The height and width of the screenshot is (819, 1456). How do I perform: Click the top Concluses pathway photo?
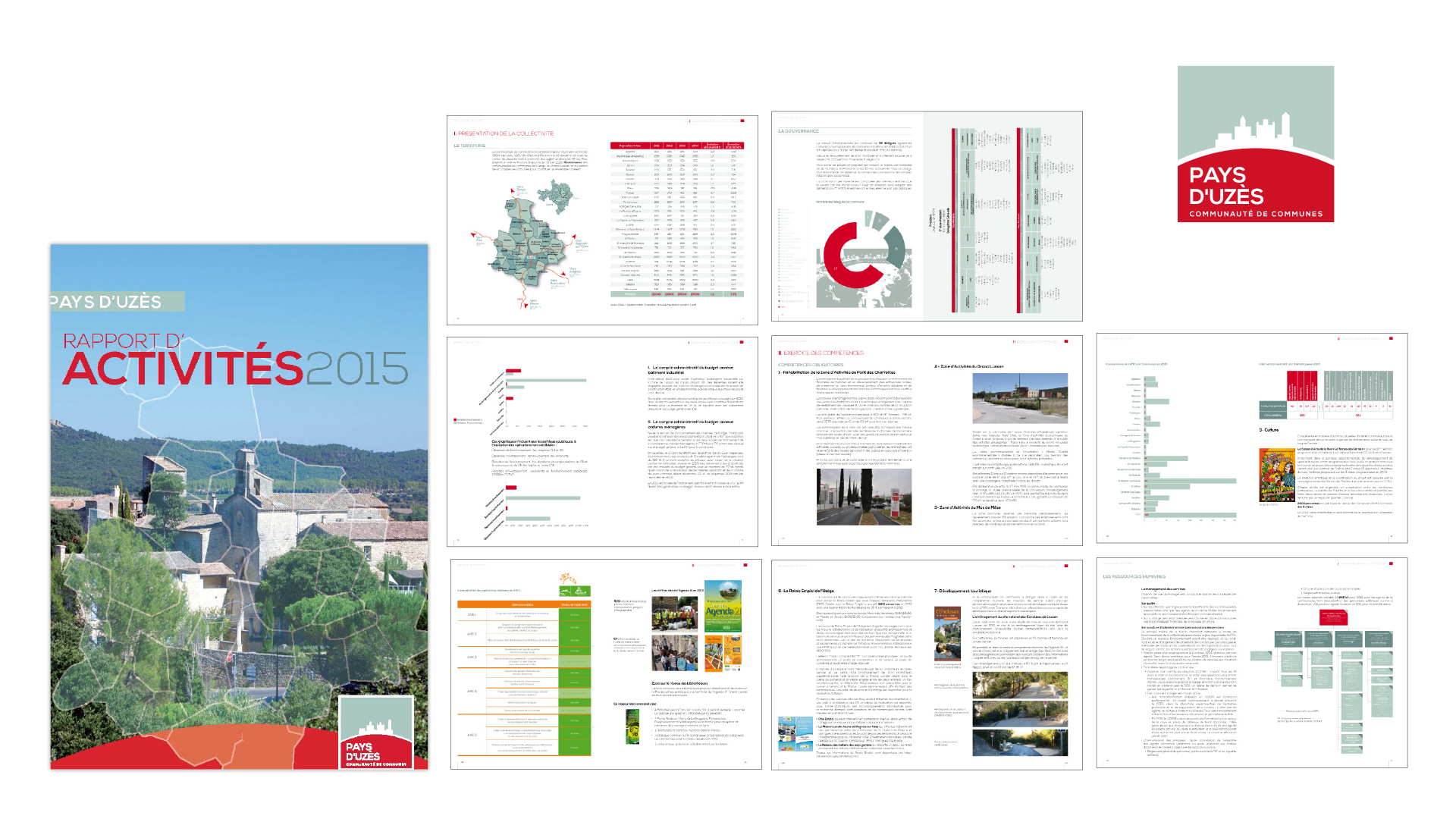[1020, 684]
